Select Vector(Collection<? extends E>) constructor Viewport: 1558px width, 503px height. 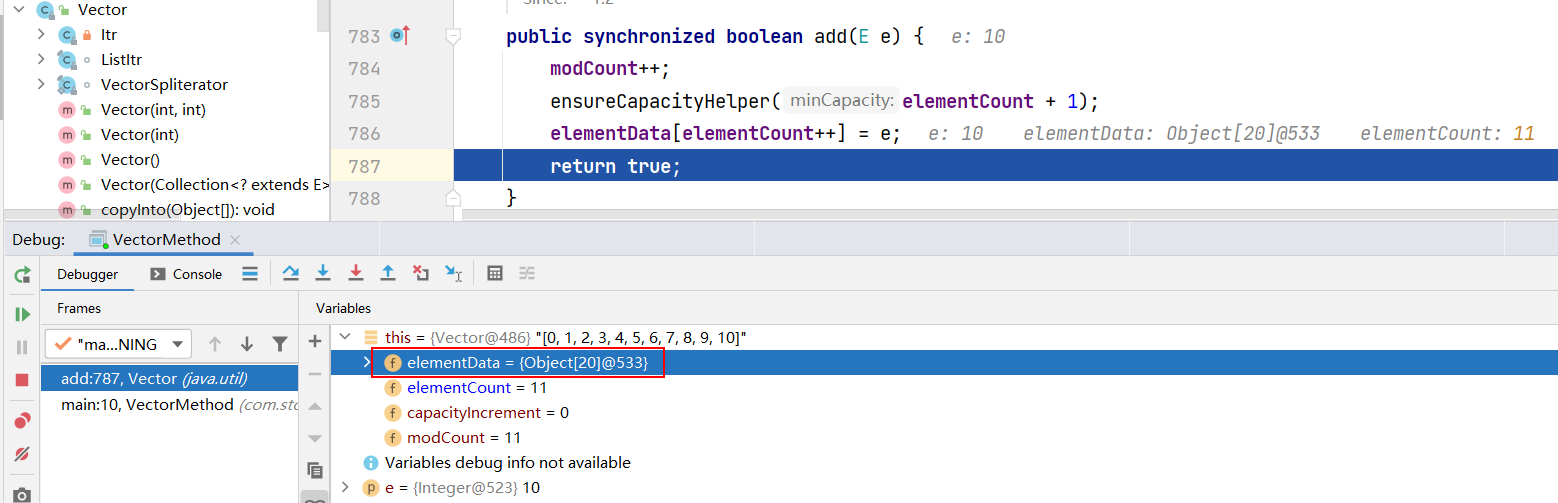[193, 184]
